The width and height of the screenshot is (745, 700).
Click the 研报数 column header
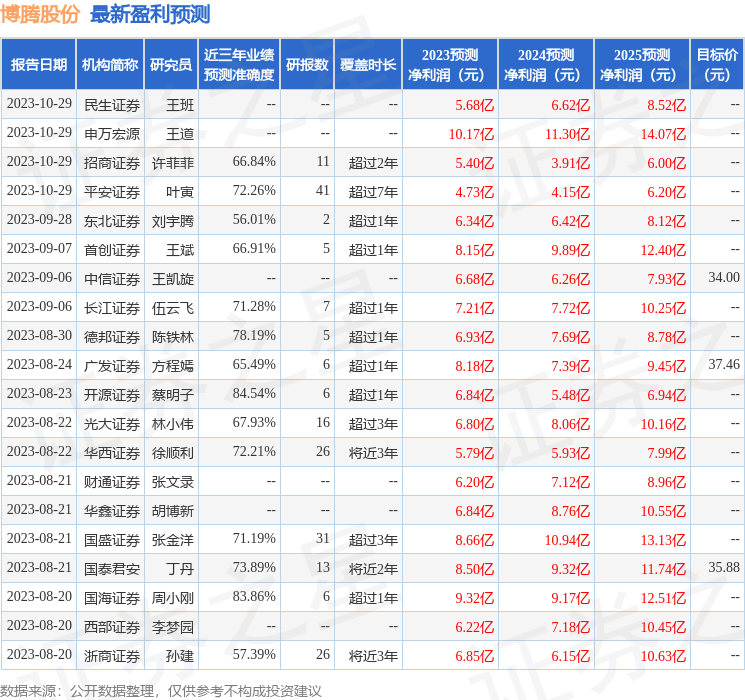click(x=307, y=64)
